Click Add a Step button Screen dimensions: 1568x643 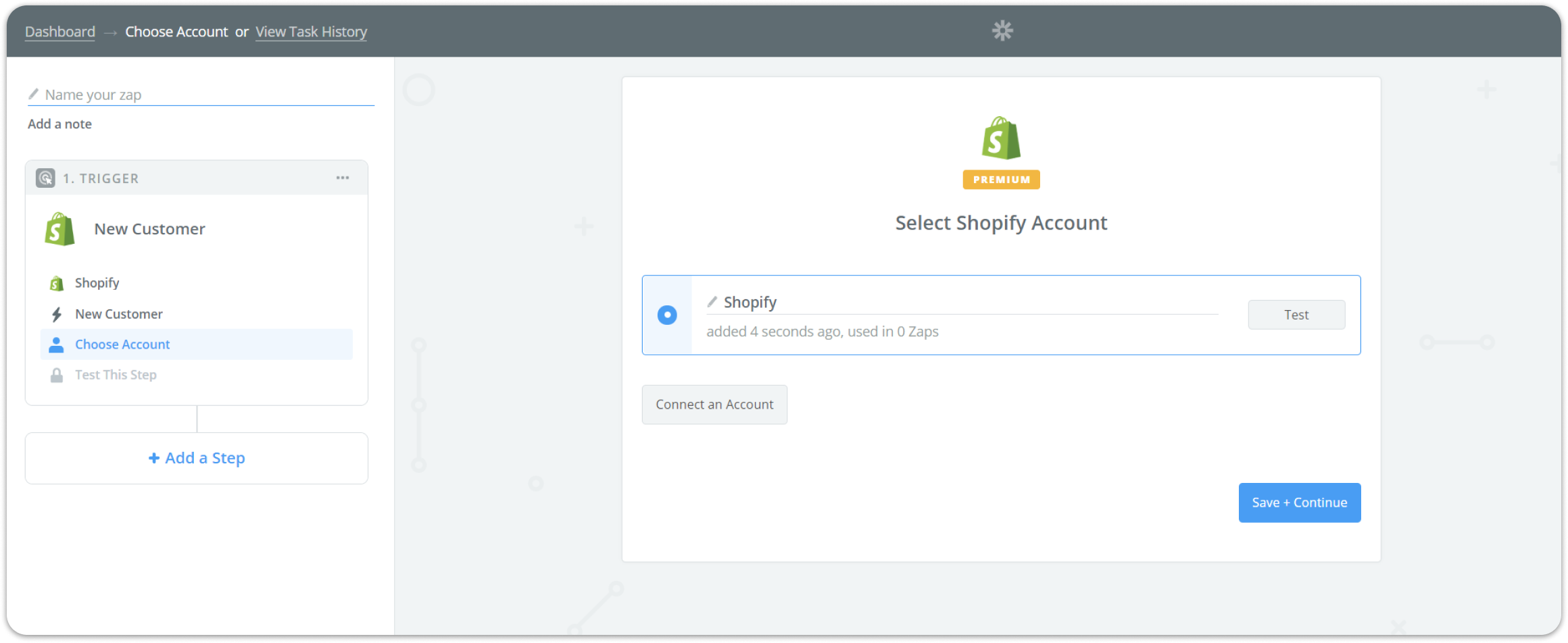click(197, 458)
